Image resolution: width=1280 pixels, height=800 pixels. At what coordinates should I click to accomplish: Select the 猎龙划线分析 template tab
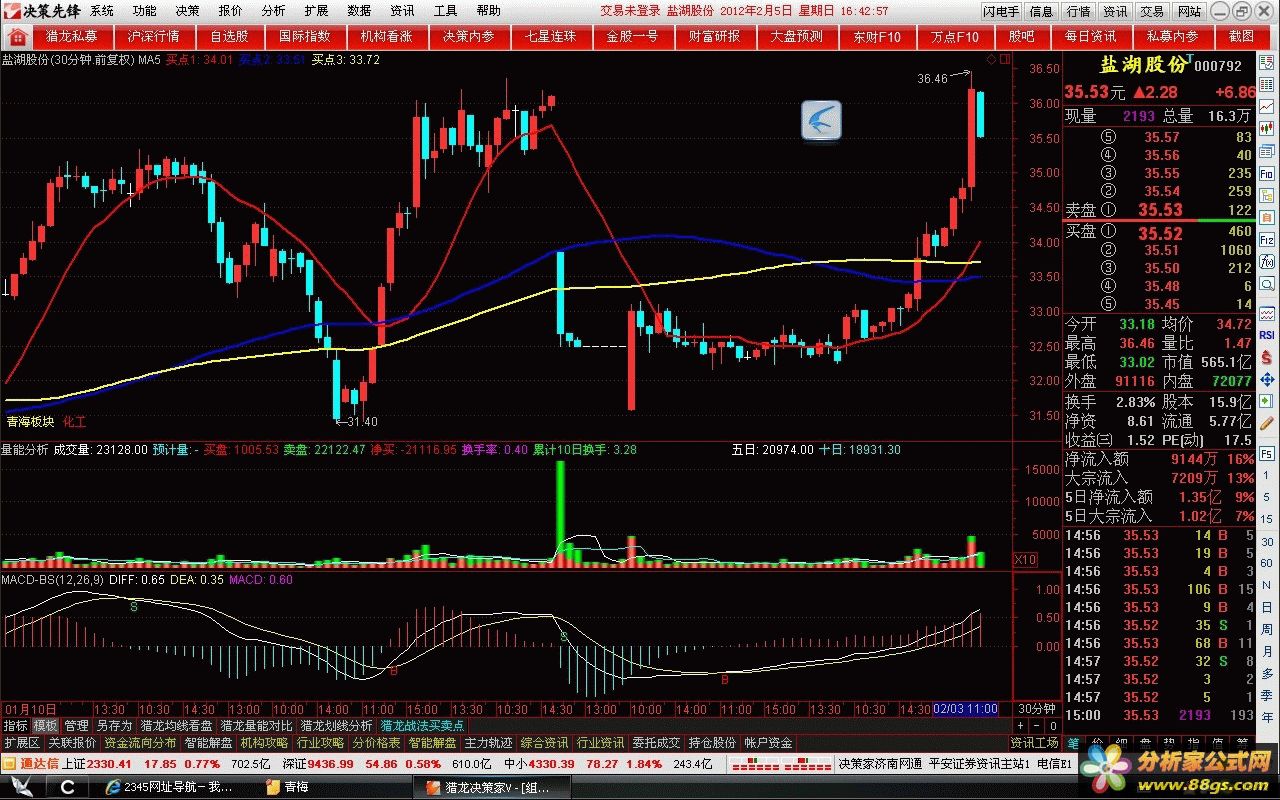(336, 725)
